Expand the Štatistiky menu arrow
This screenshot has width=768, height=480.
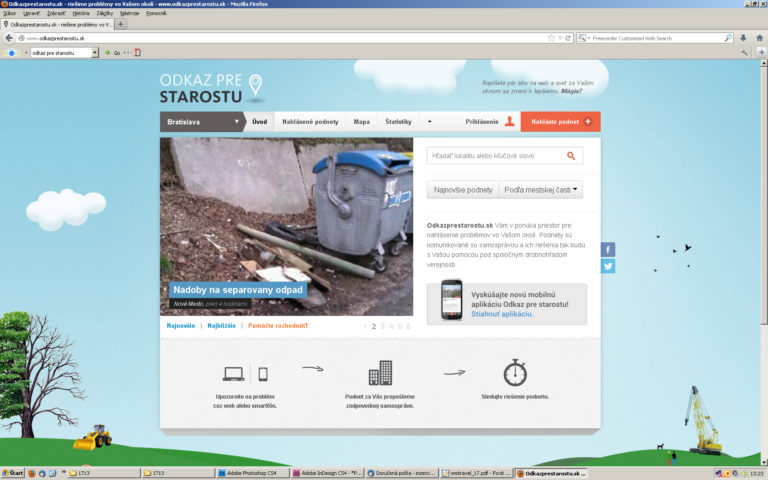tap(408, 122)
